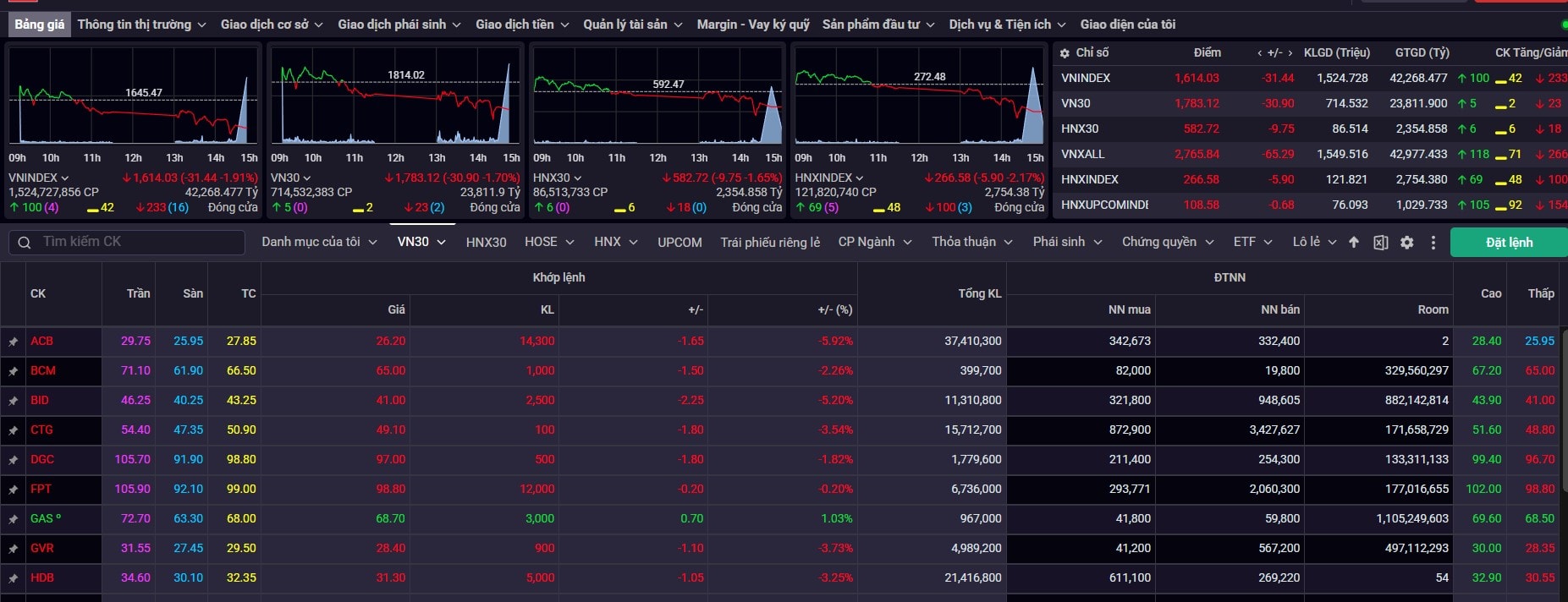Open Margin - Vay ký quỹ menu

pyautogui.click(x=753, y=25)
